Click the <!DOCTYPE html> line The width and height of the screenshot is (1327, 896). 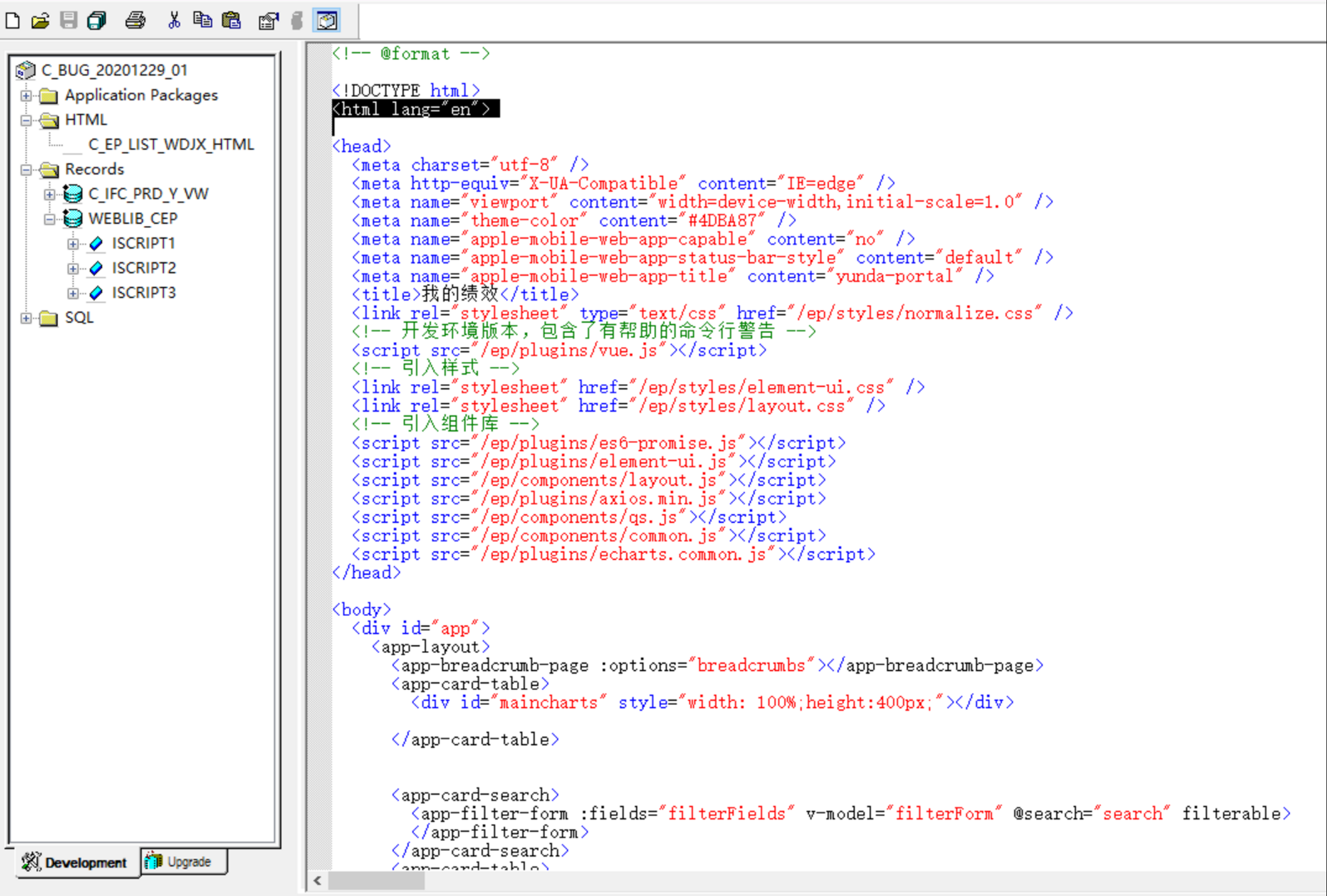pos(406,91)
